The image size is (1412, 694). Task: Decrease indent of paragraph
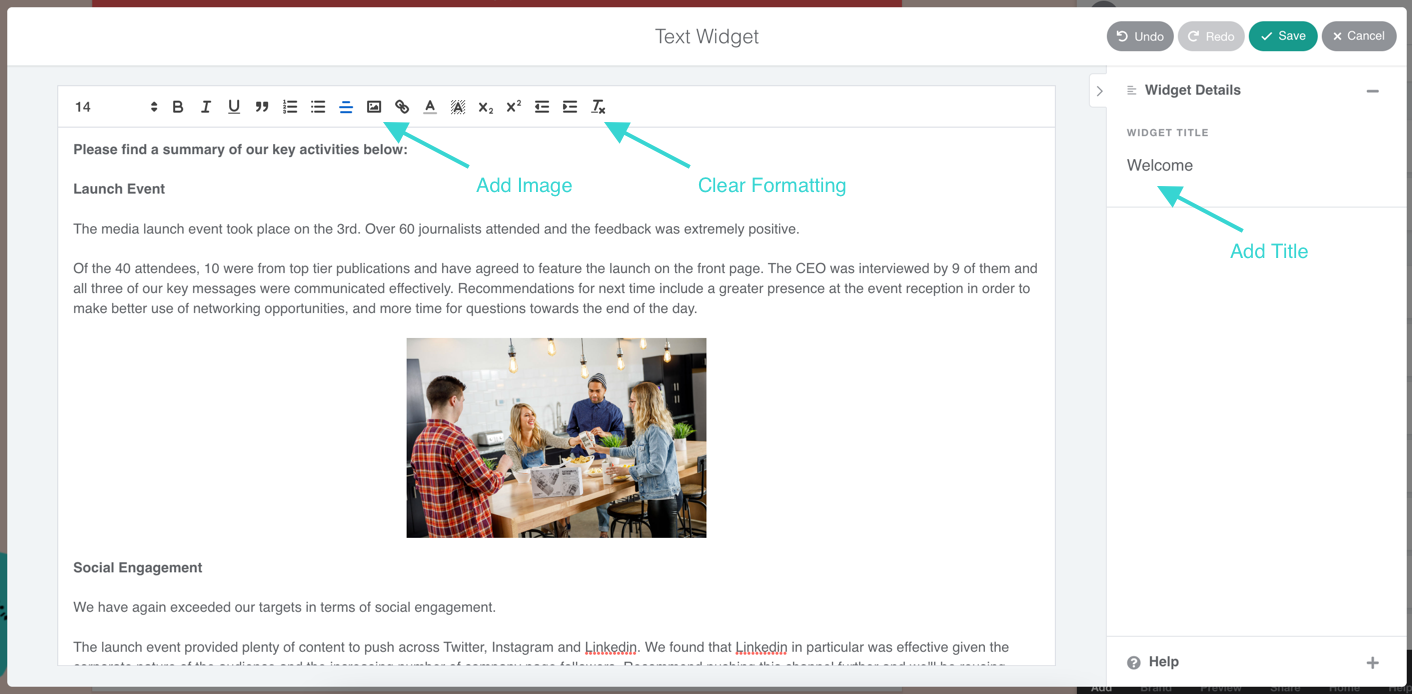pyautogui.click(x=542, y=107)
